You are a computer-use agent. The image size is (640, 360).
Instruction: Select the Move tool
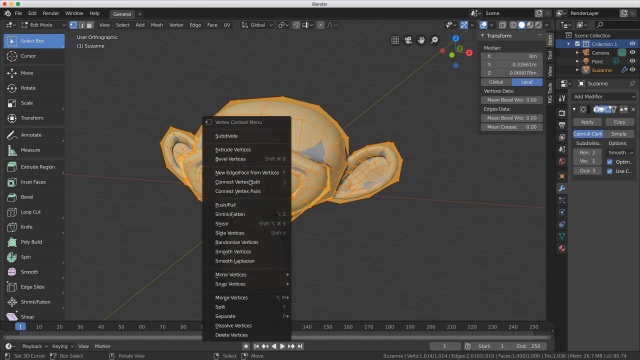click(34, 73)
